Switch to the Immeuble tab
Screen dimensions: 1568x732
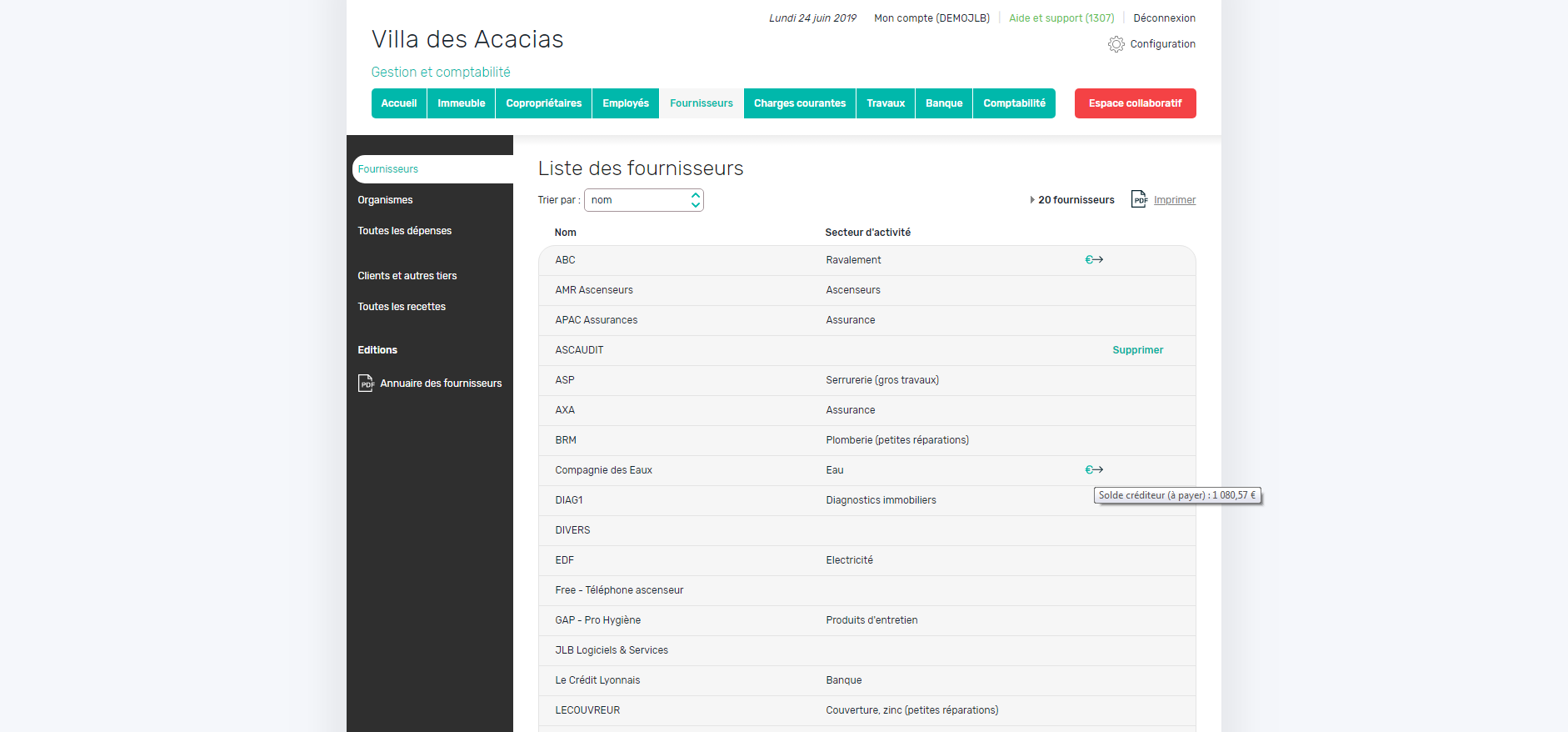(462, 103)
